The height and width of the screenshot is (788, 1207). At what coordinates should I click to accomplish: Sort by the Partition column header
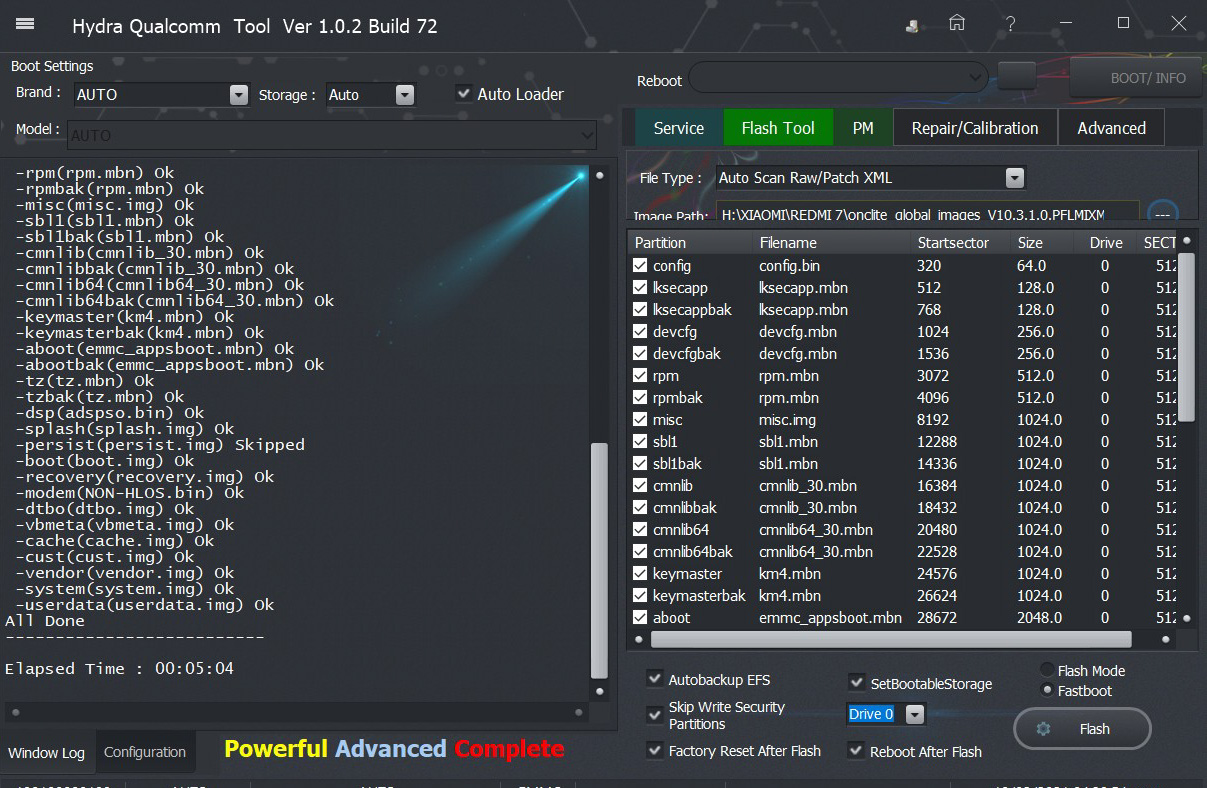coord(660,243)
